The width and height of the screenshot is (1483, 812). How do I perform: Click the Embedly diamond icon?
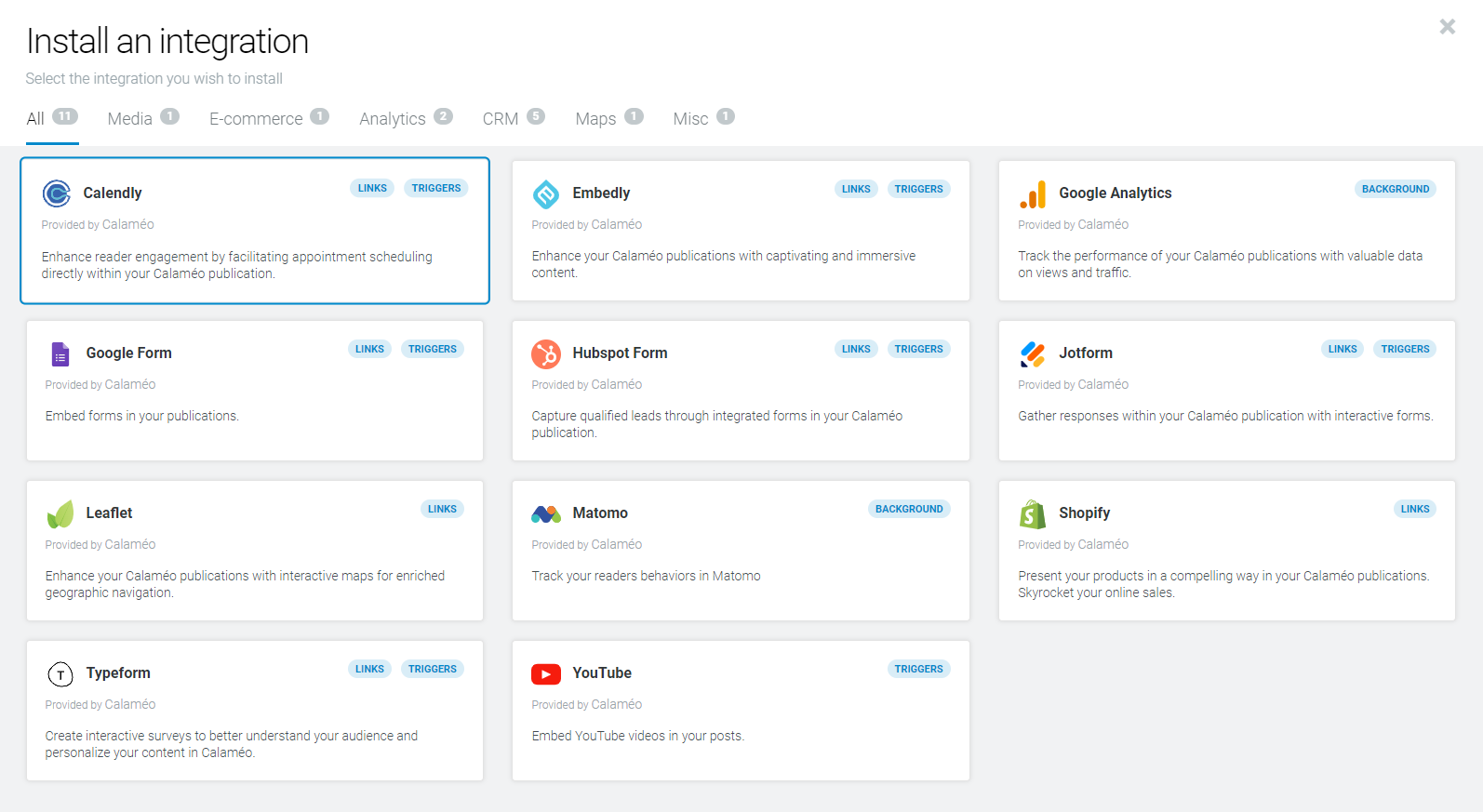pyautogui.click(x=546, y=193)
